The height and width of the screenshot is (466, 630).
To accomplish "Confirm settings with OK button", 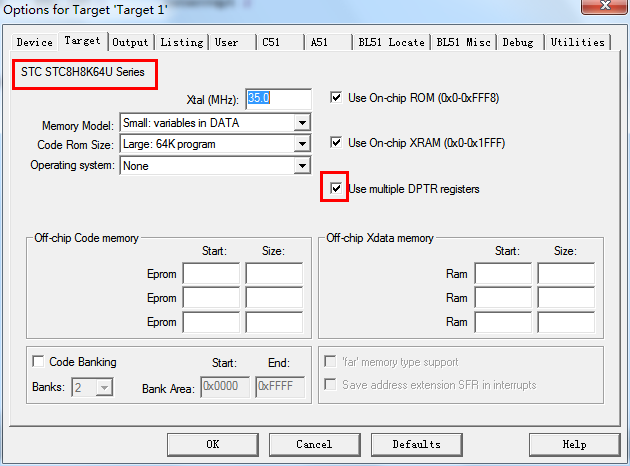I will (213, 444).
